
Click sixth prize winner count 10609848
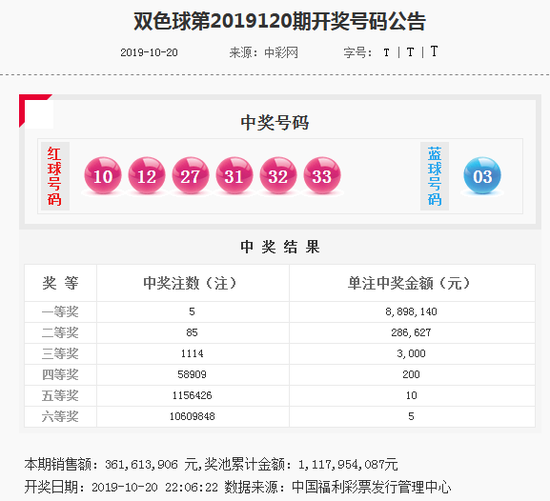[192, 416]
